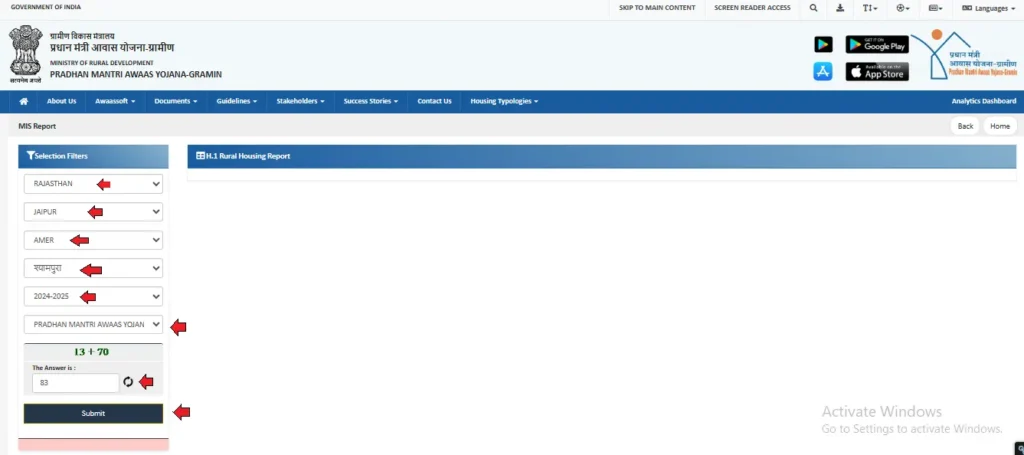Open Contact Us page
The width and height of the screenshot is (1024, 455).
tap(434, 101)
